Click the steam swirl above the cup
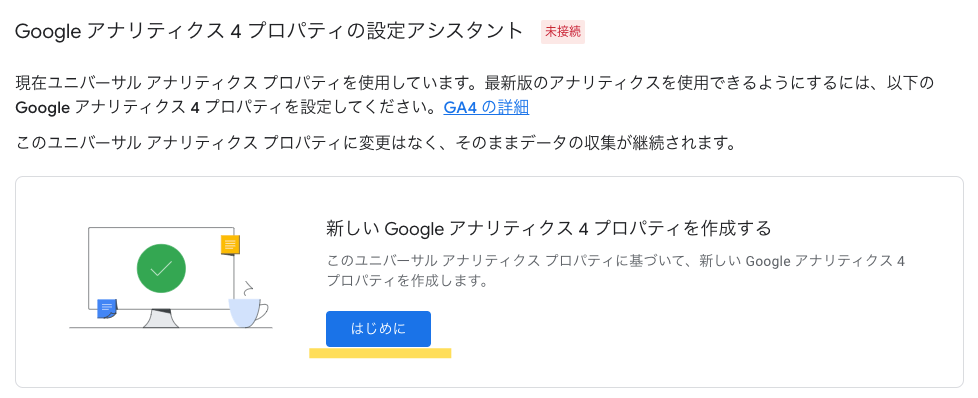This screenshot has height=398, width=978. click(x=249, y=288)
